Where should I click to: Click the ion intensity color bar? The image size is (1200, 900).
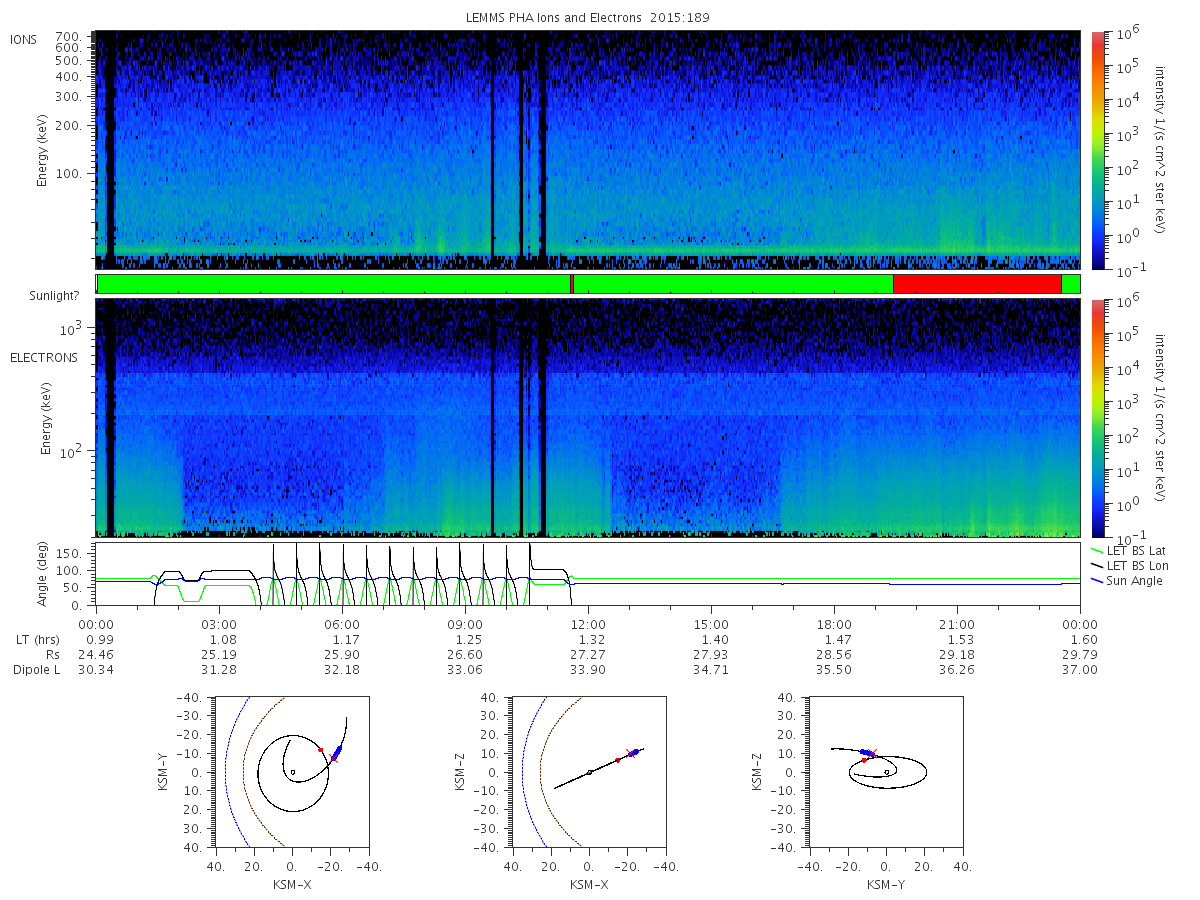pyautogui.click(x=1098, y=150)
